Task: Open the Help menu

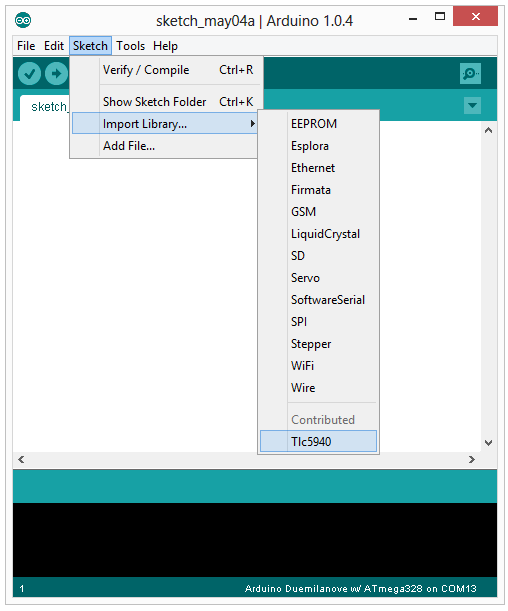Action: [x=165, y=46]
